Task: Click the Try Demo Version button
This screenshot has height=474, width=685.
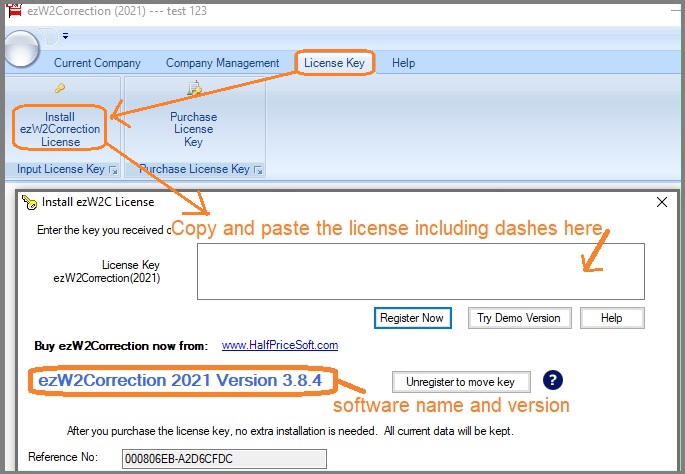Action: pyautogui.click(x=519, y=318)
